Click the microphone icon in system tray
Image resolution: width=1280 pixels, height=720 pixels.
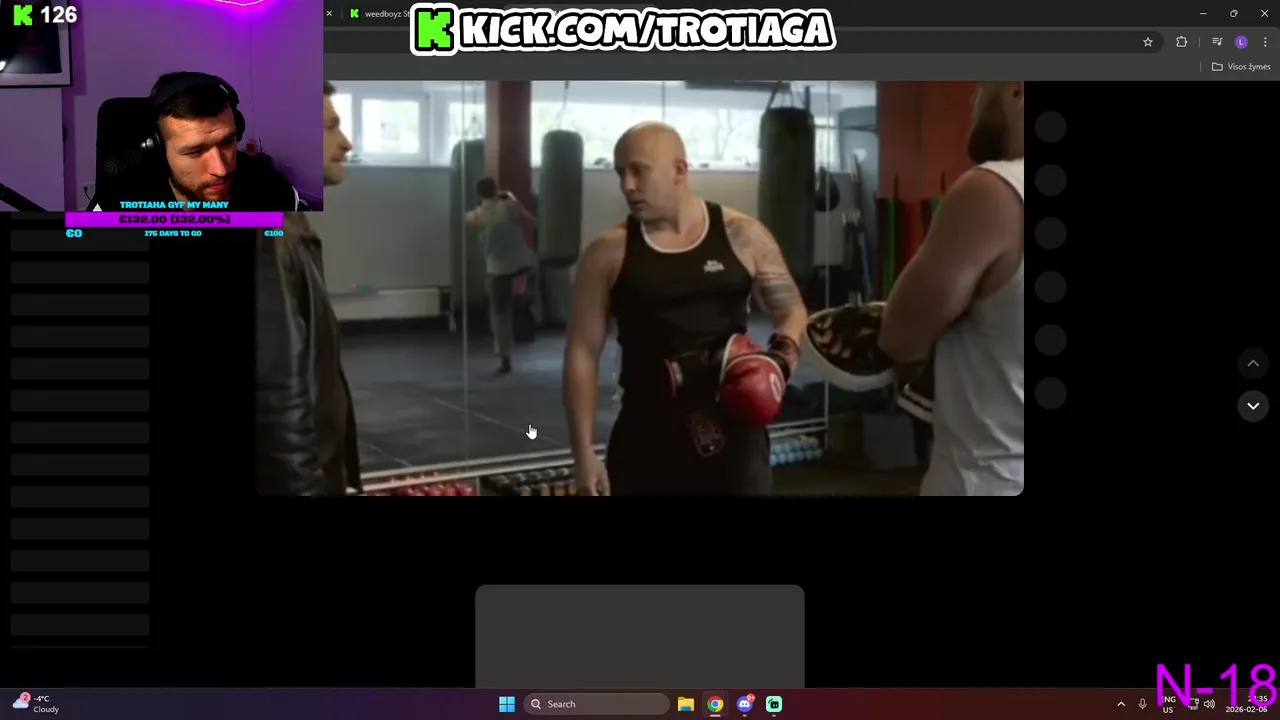coord(1142,704)
